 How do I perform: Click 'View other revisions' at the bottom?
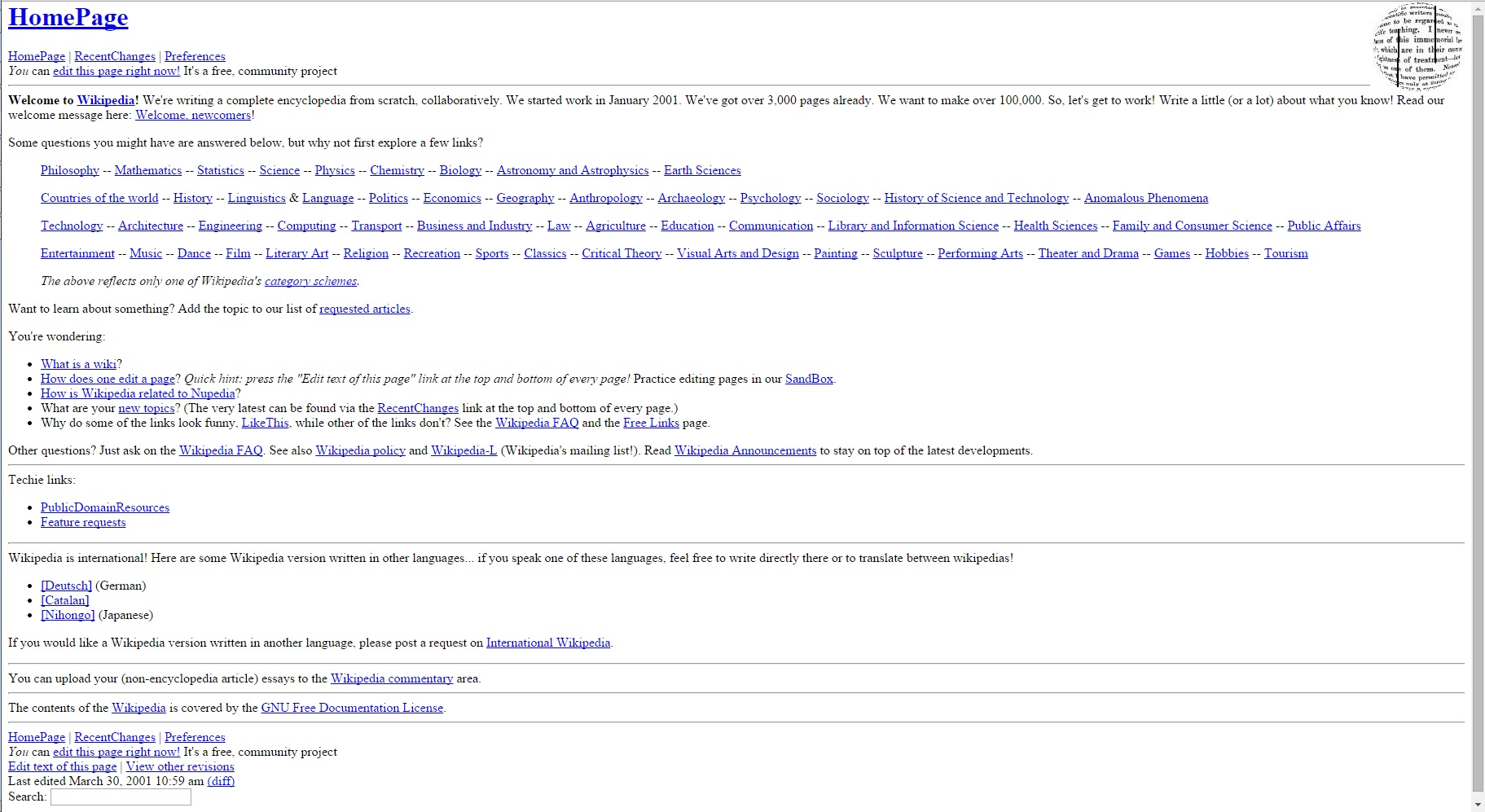click(180, 766)
